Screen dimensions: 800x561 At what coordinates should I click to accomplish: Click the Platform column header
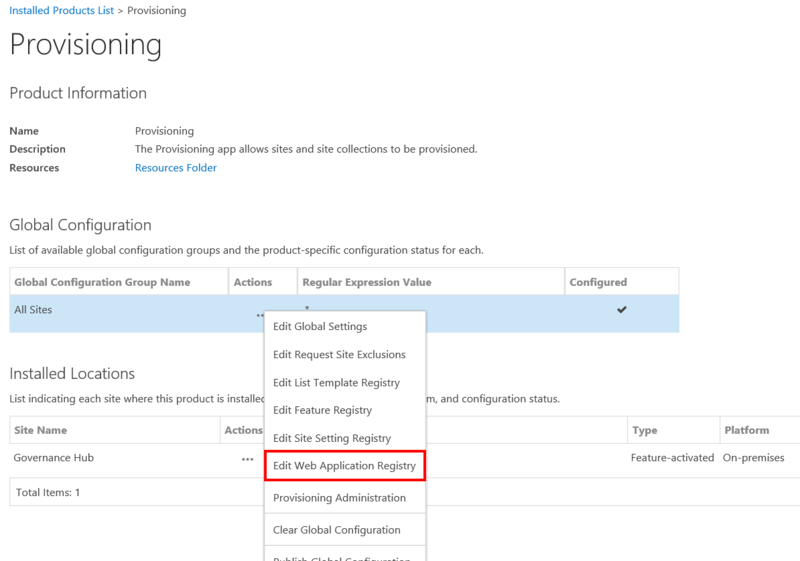pyautogui.click(x=745, y=430)
